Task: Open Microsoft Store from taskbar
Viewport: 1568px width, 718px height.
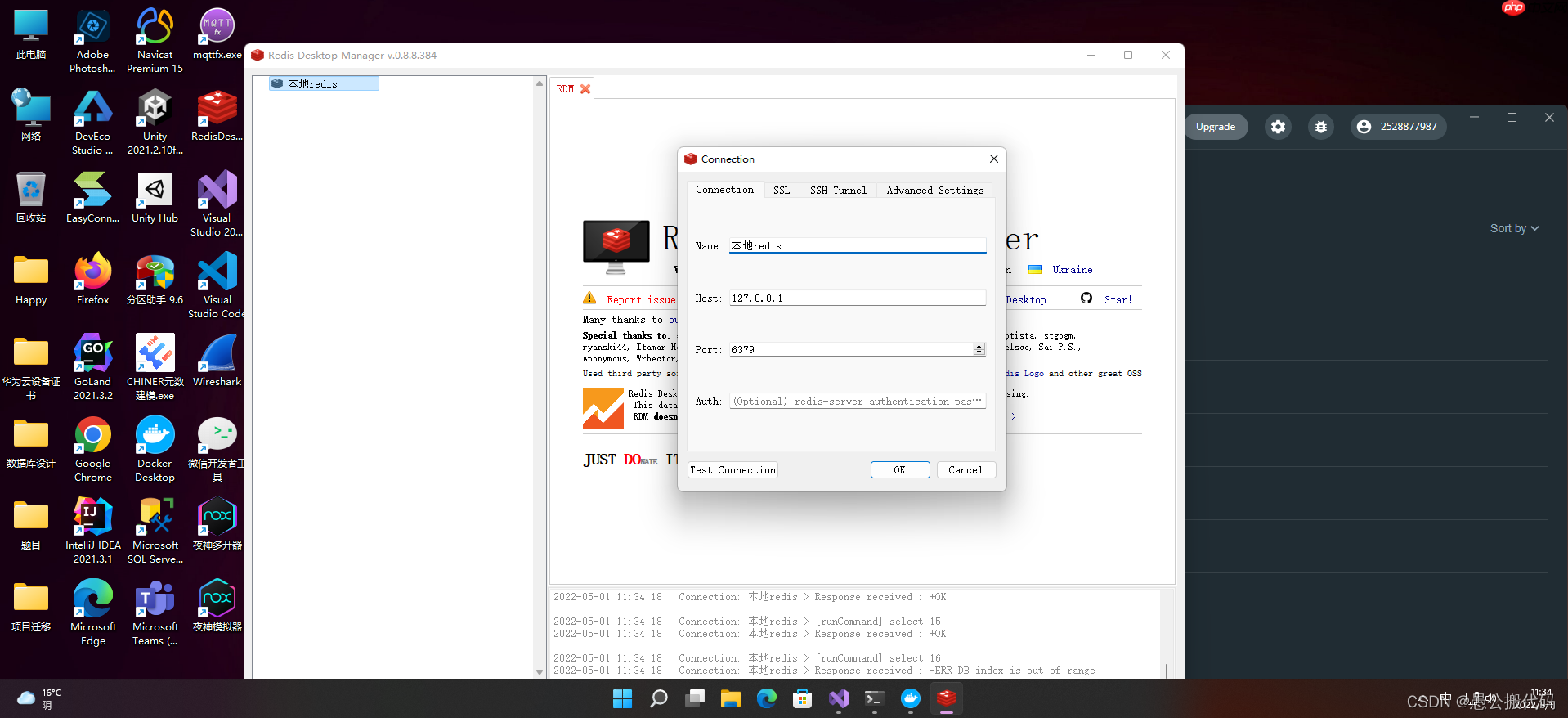Action: pos(802,698)
